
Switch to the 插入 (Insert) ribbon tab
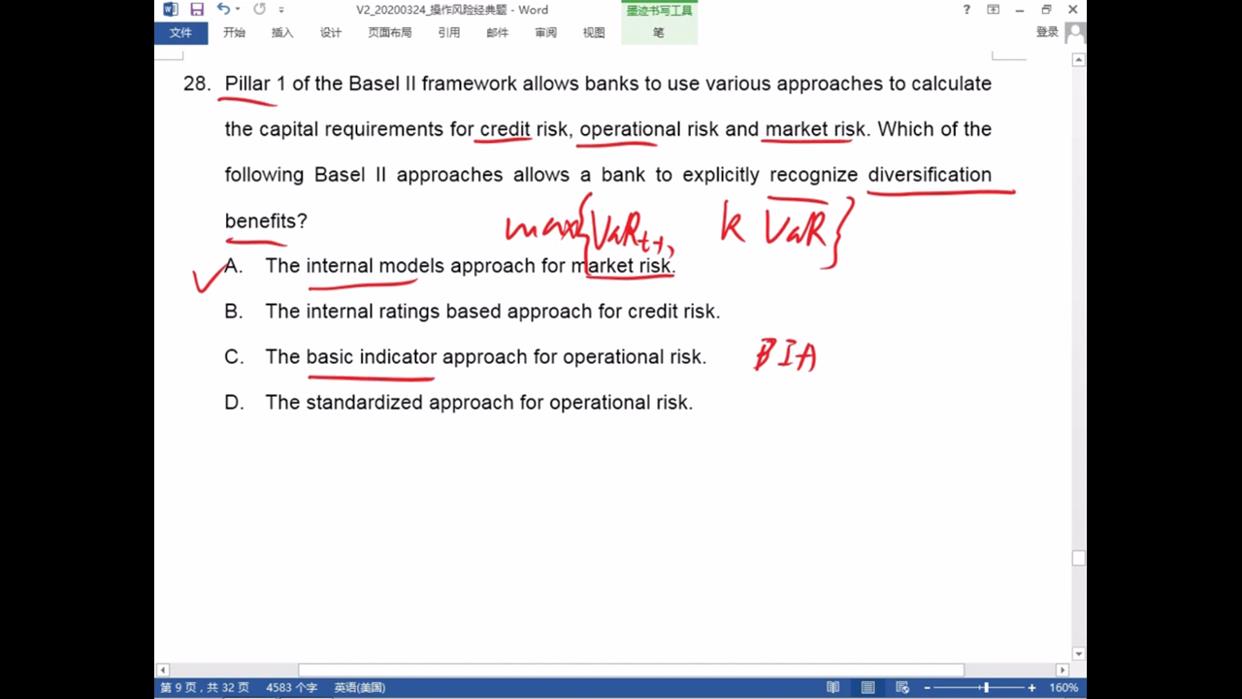point(282,33)
